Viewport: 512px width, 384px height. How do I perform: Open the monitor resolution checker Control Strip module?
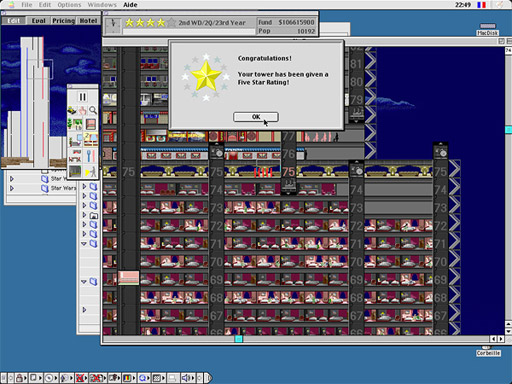tap(158, 378)
